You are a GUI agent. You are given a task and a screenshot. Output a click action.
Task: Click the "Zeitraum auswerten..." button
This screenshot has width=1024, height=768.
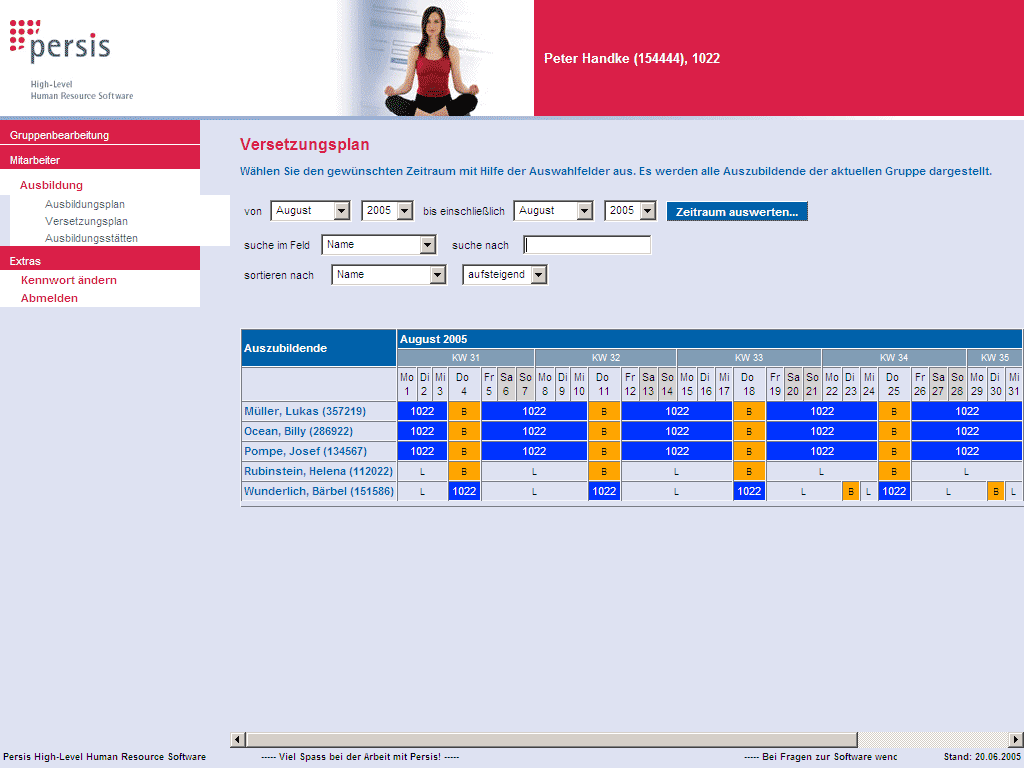(737, 211)
